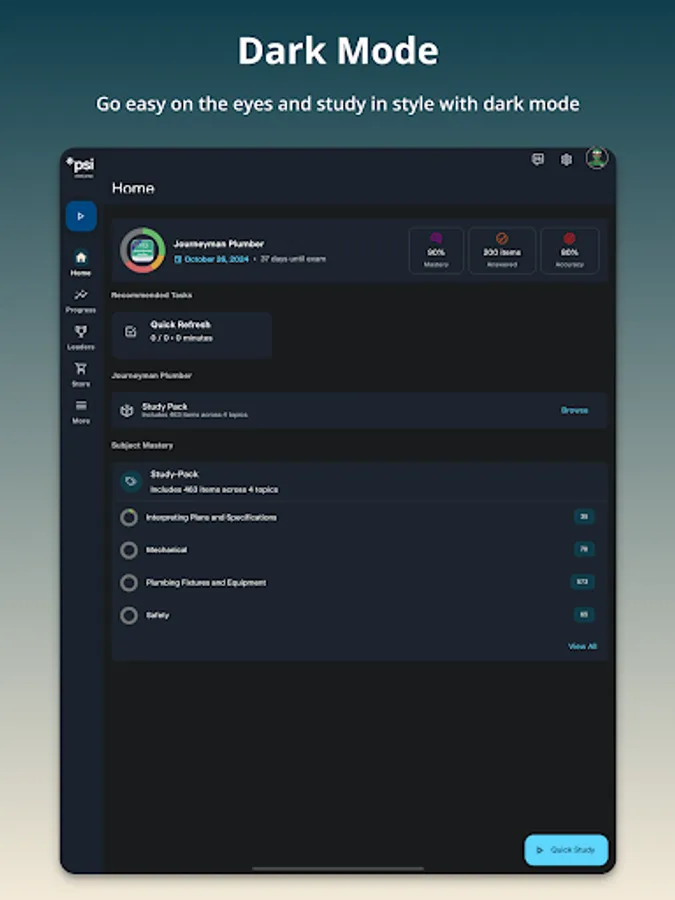Click the Study-Pack includes items text
The height and width of the screenshot is (900, 675).
click(x=214, y=490)
